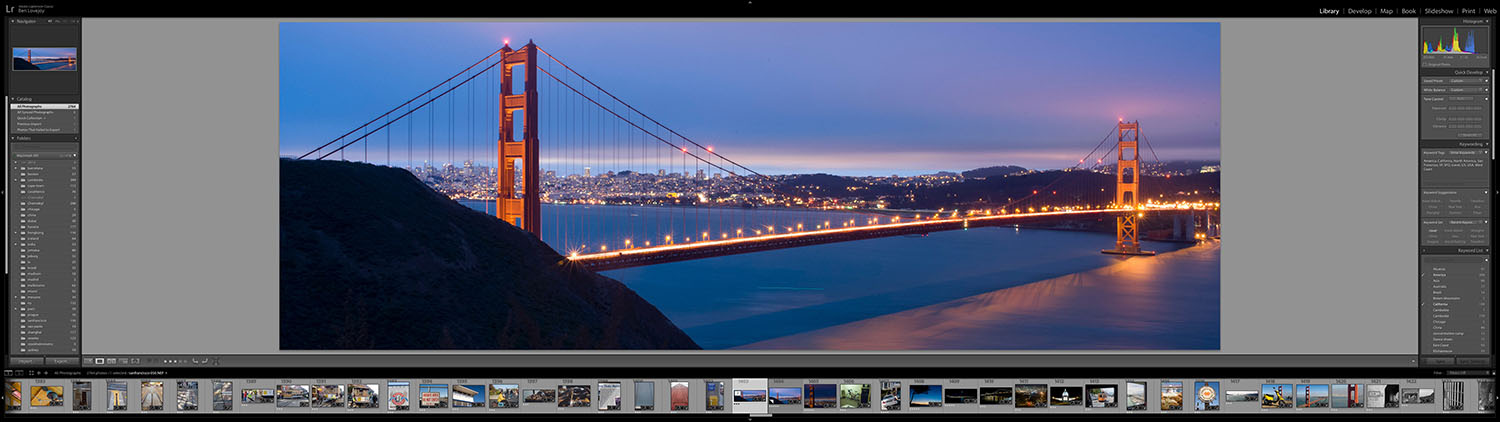Switch to Grid view in toolbar

[x=88, y=361]
